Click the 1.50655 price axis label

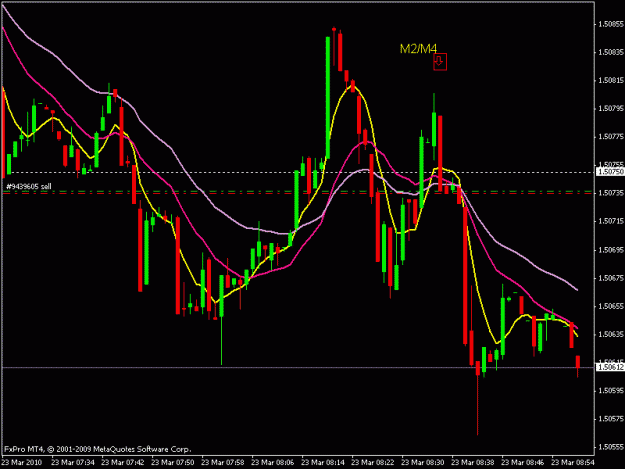pos(611,306)
